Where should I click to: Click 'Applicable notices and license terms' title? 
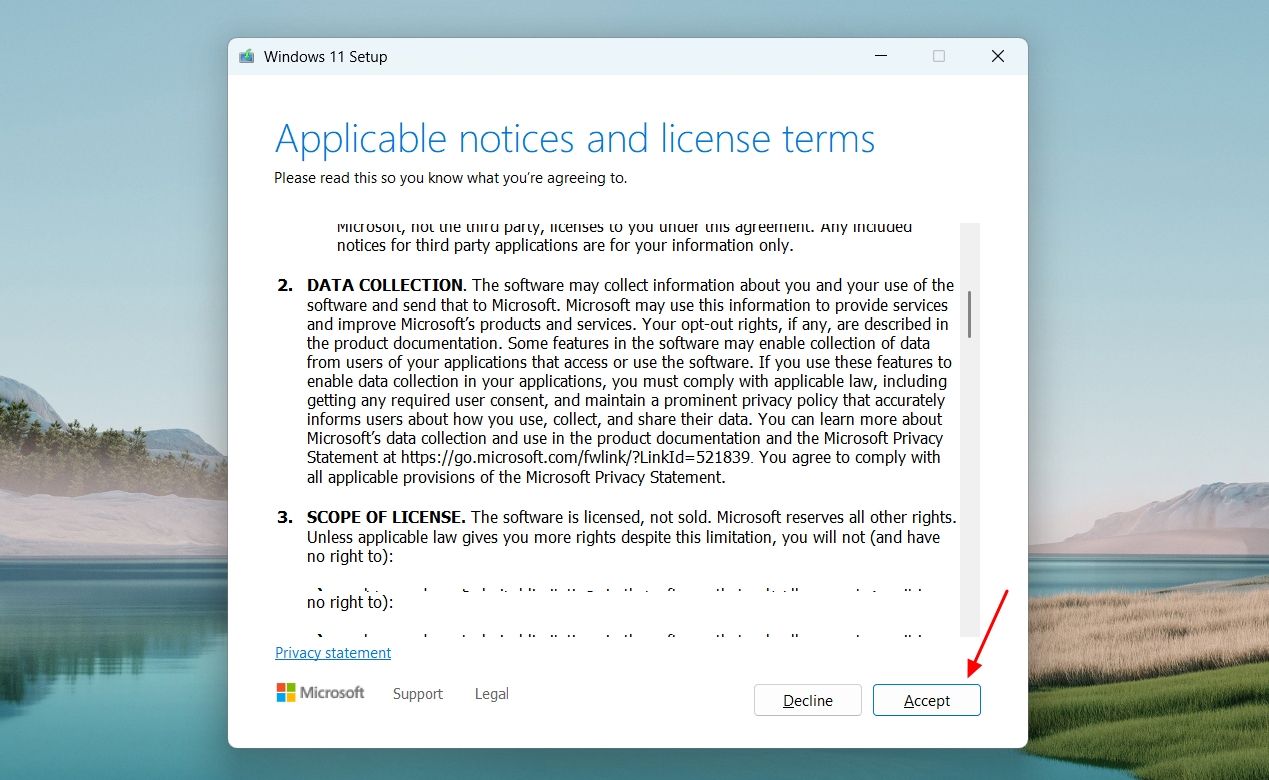point(575,139)
